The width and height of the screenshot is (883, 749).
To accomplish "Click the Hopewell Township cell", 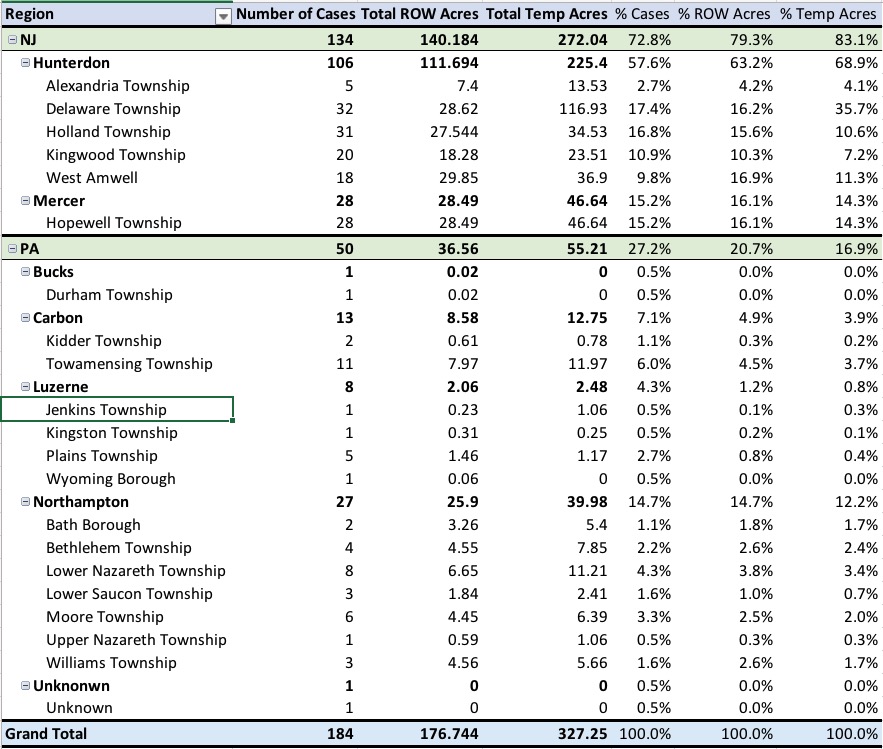I will click(113, 223).
